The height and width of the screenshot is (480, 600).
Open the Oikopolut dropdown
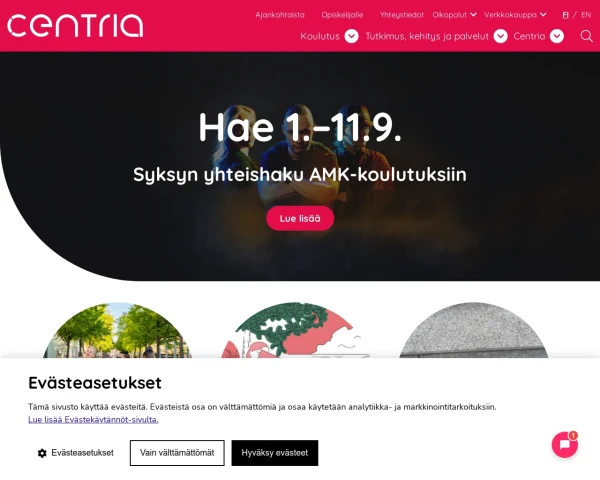[454, 15]
